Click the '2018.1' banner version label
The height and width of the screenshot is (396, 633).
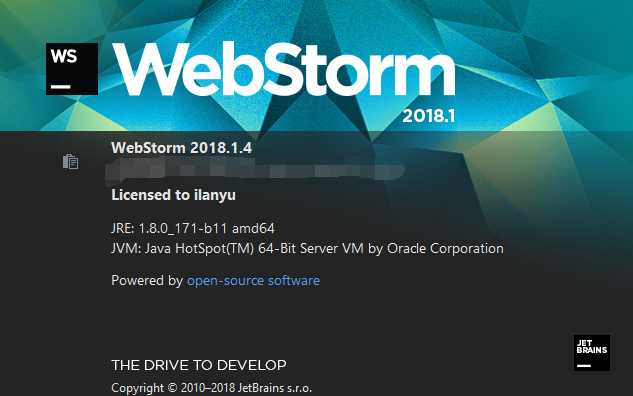point(429,116)
